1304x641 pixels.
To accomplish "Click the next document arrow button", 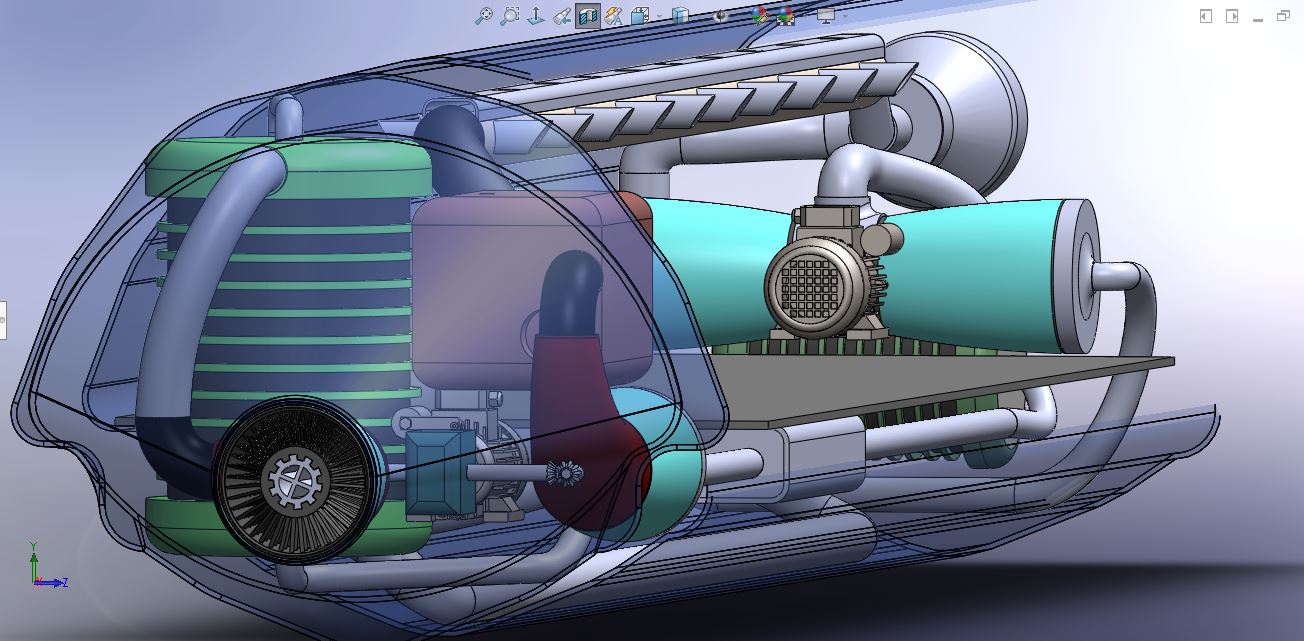I will [1232, 15].
